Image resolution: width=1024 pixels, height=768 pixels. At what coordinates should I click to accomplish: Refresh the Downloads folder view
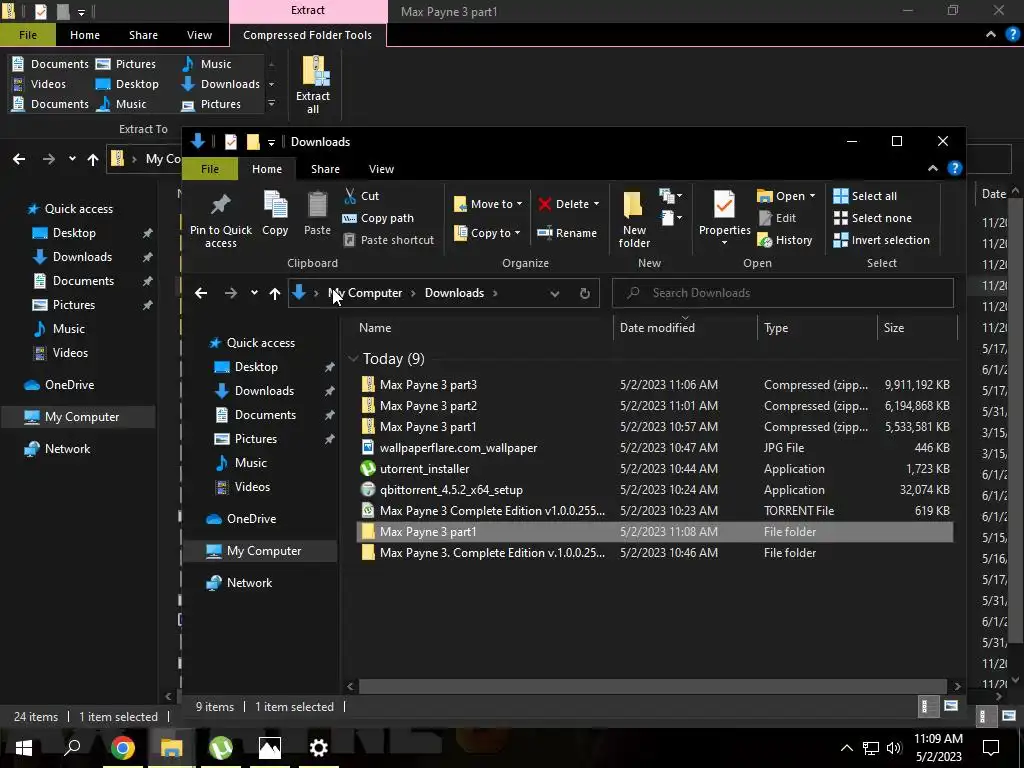[x=584, y=293]
